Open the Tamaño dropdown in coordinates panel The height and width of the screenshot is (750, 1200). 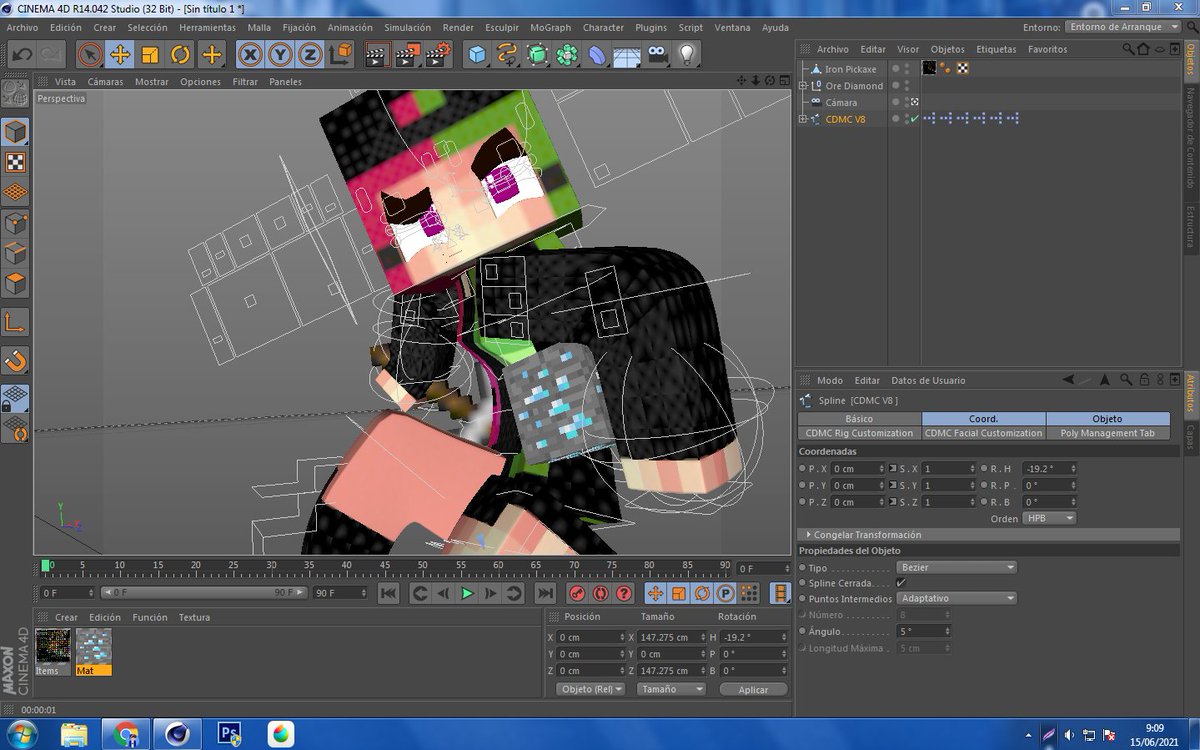671,689
